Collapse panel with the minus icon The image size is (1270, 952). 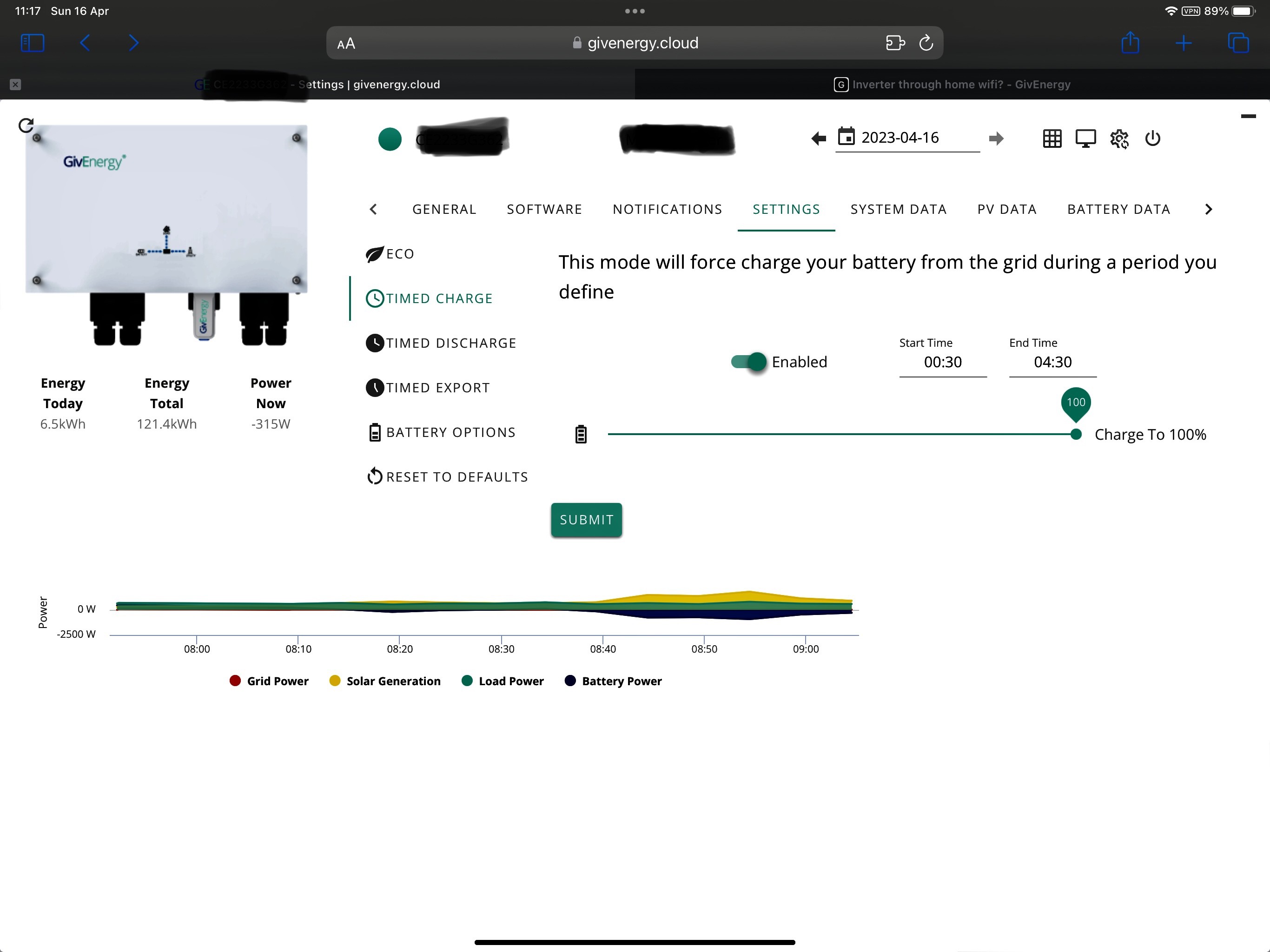click(1248, 117)
